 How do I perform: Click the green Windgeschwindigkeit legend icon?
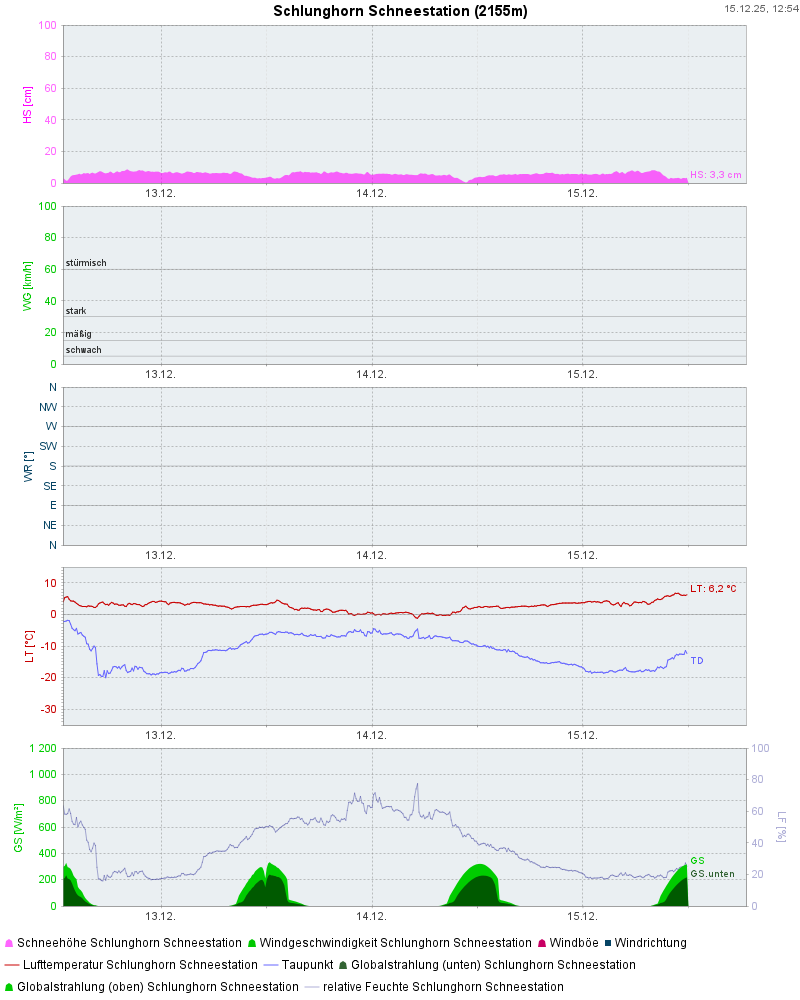(x=252, y=943)
